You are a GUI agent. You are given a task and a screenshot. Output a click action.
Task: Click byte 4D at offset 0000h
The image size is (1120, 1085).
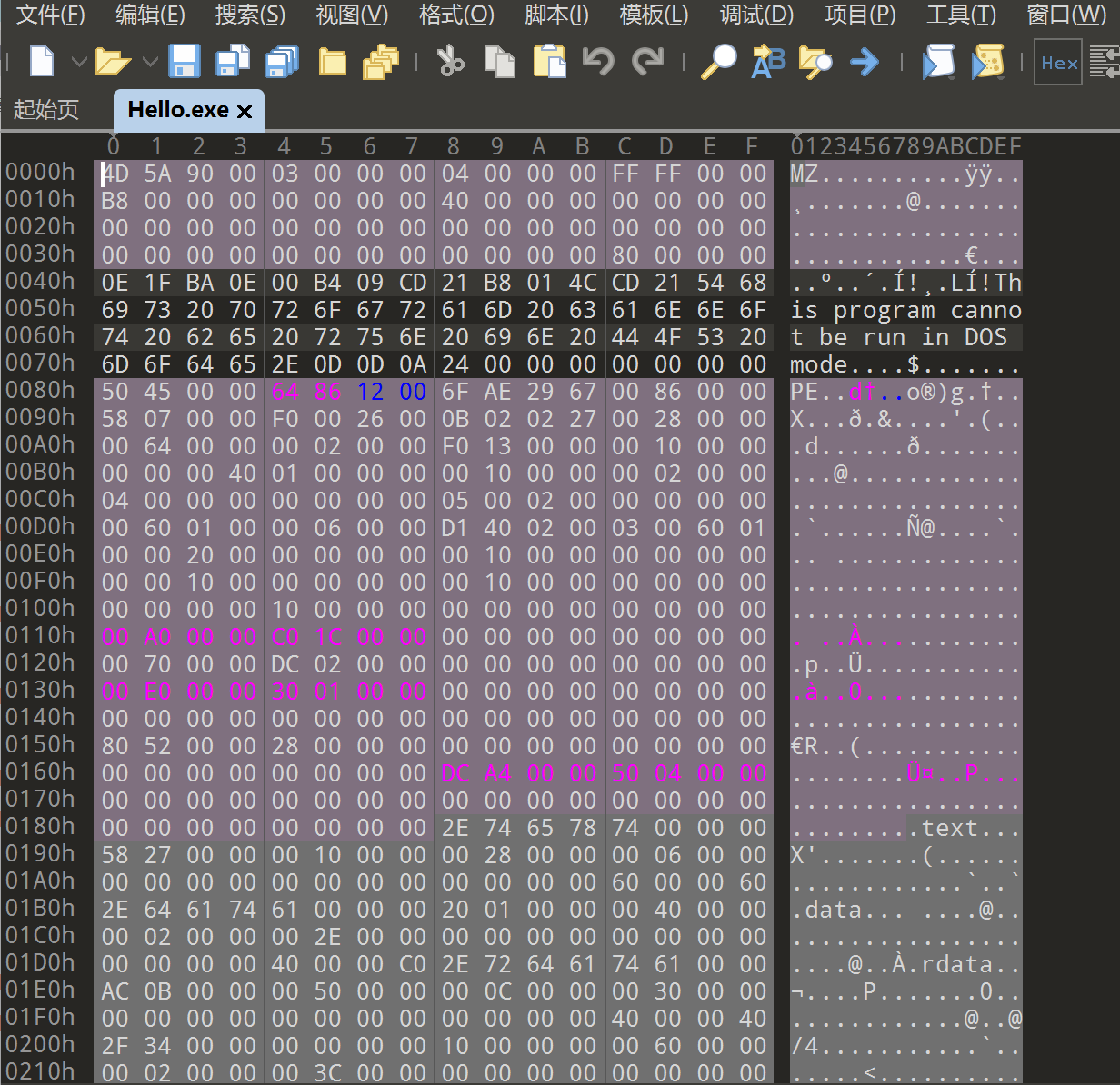tap(115, 174)
